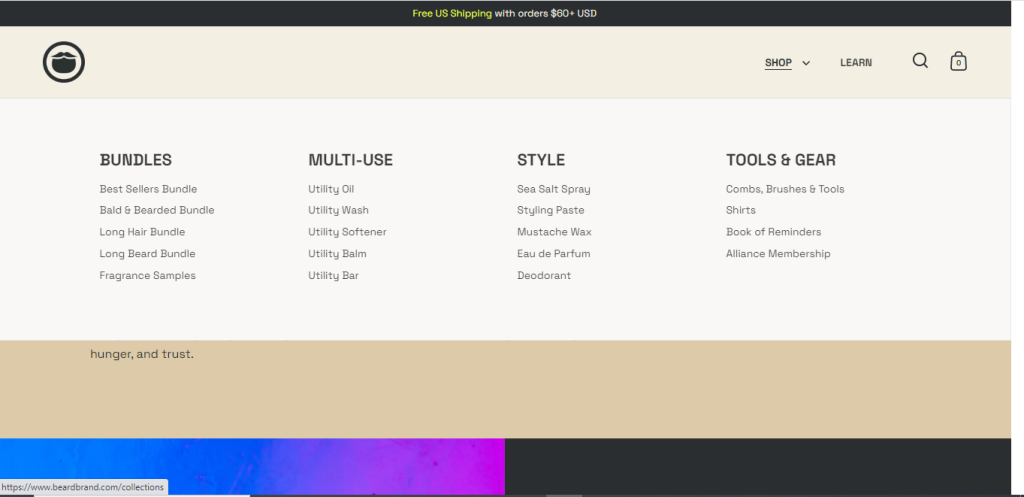
Task: Choose Mustache Wax
Action: click(554, 232)
